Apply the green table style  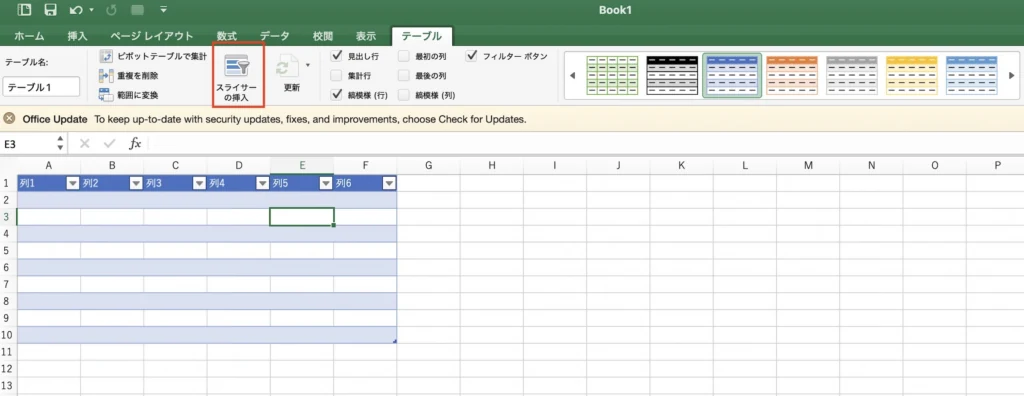point(612,76)
